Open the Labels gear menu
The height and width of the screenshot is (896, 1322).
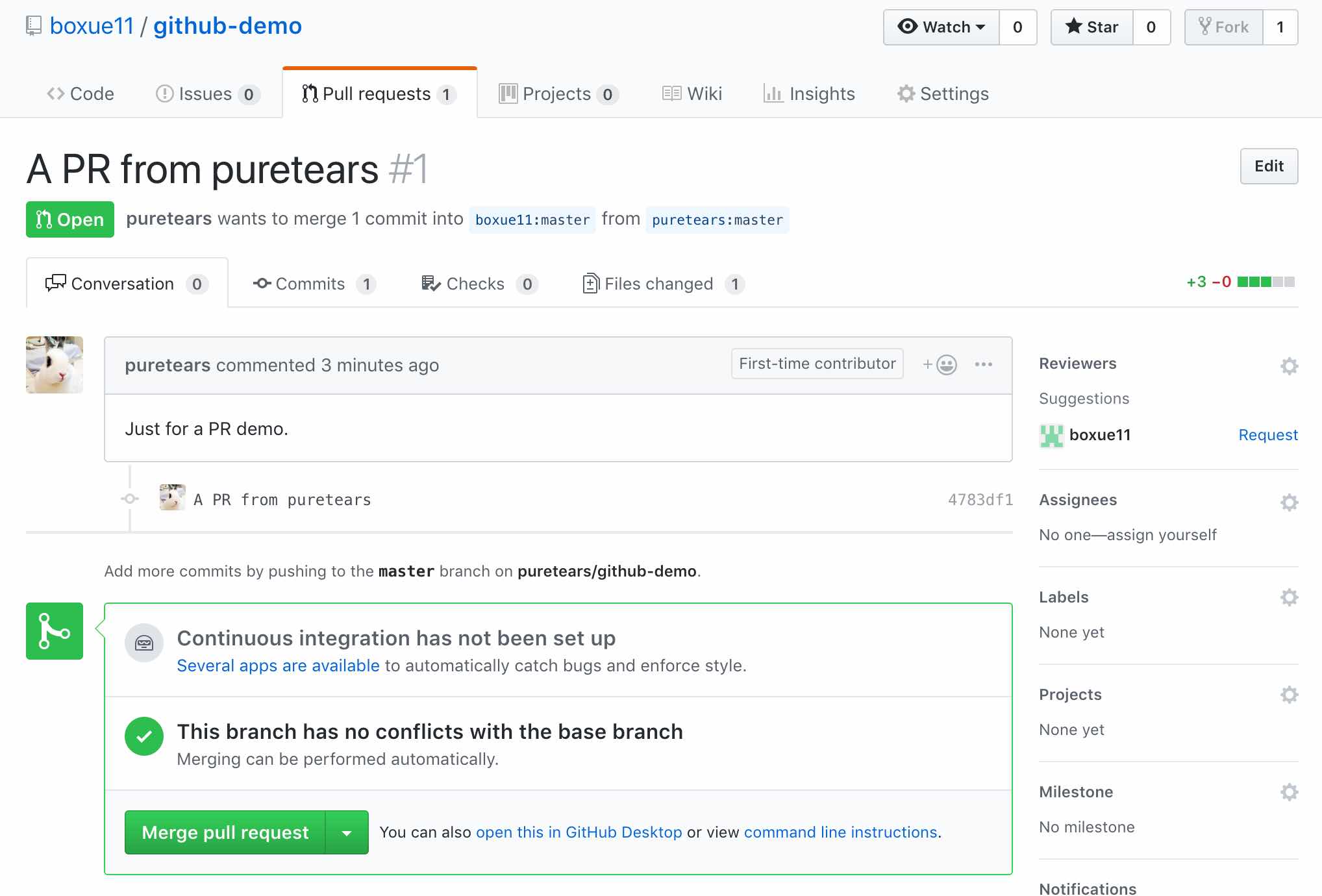point(1289,597)
